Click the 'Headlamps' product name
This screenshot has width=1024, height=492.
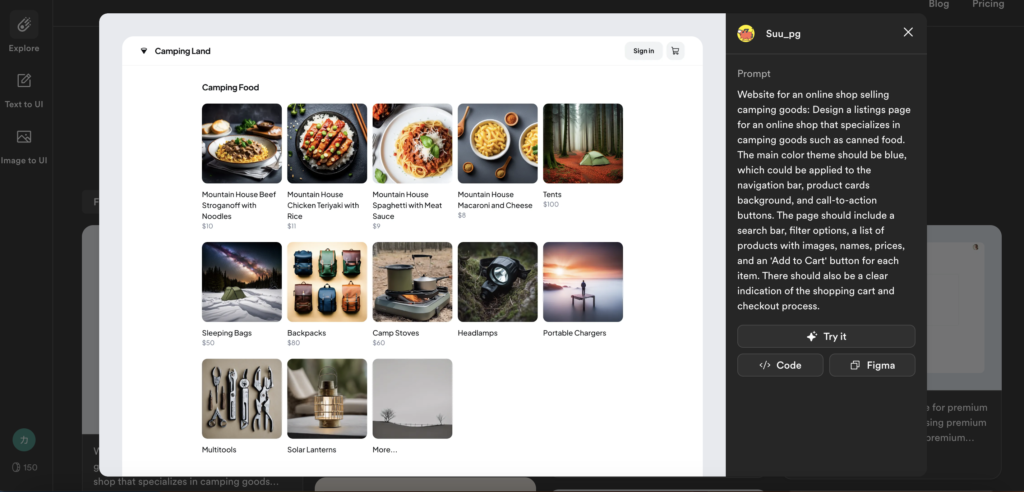click(477, 333)
